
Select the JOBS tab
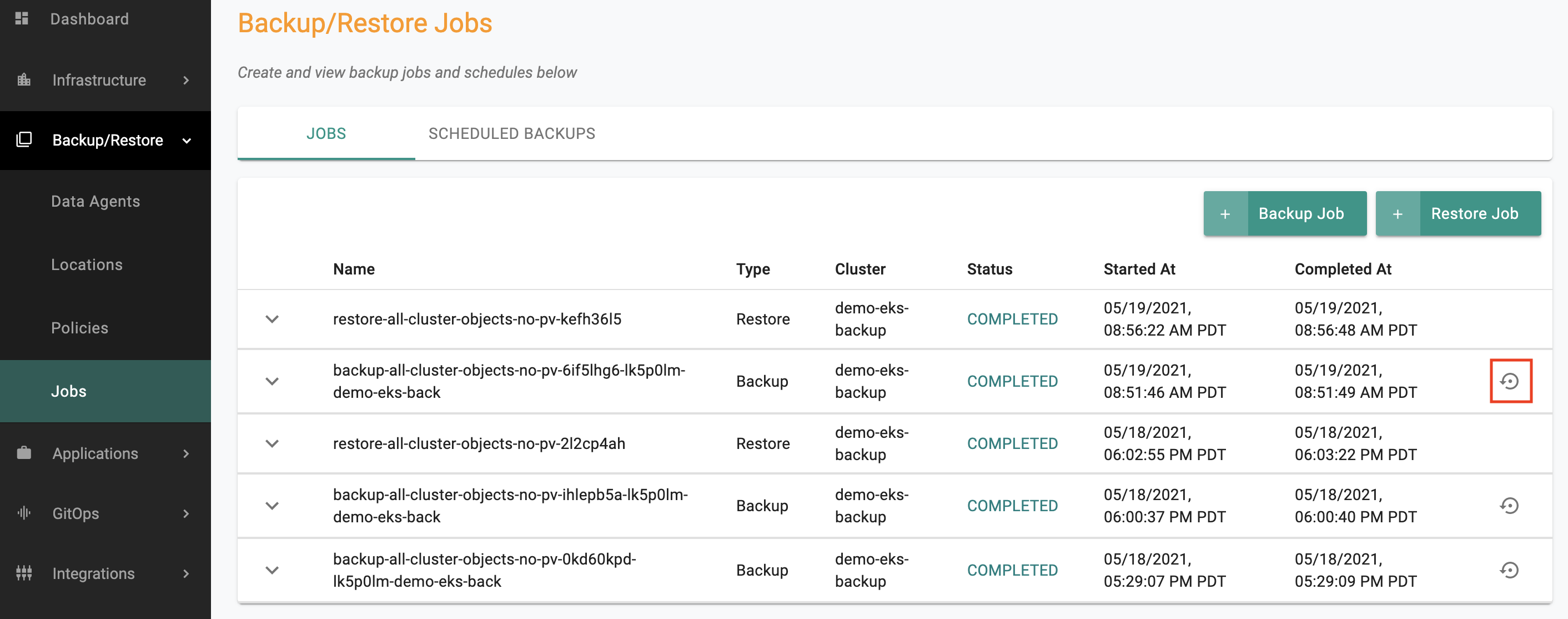326,133
